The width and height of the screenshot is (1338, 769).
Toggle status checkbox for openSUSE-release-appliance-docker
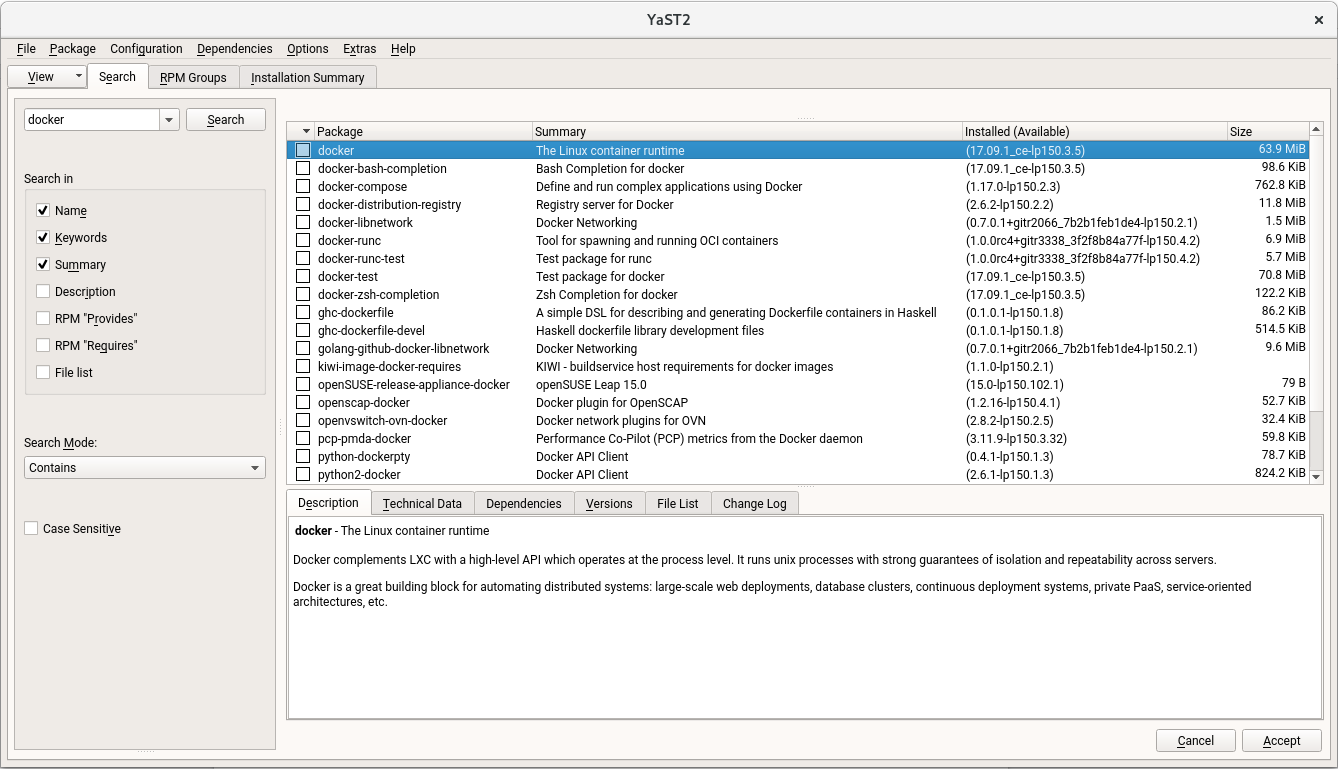coord(303,384)
